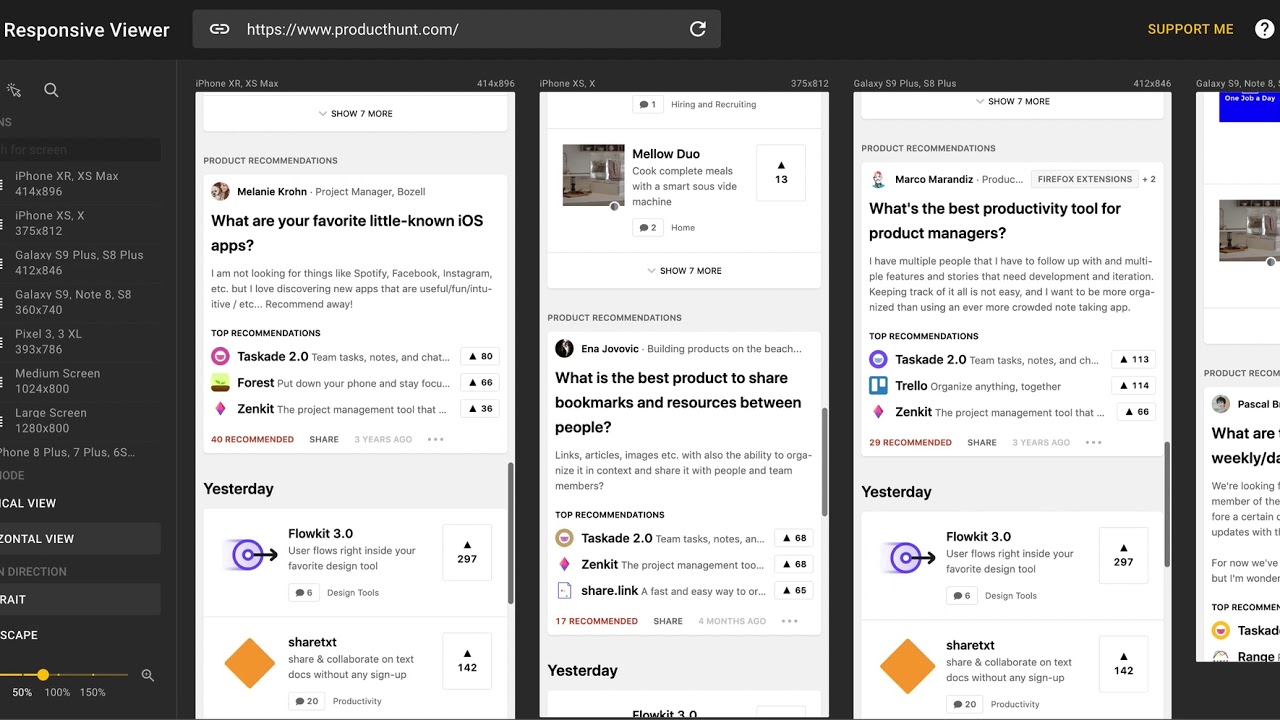Click the URL address field
Screen dimensions: 1280x720
click(x=456, y=29)
